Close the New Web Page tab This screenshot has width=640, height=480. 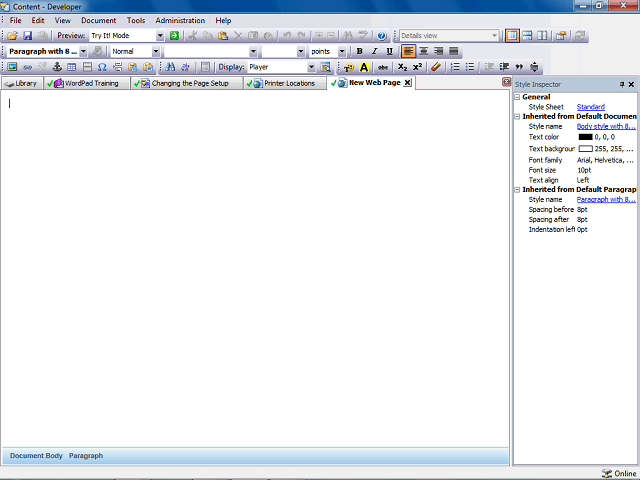click(x=407, y=83)
